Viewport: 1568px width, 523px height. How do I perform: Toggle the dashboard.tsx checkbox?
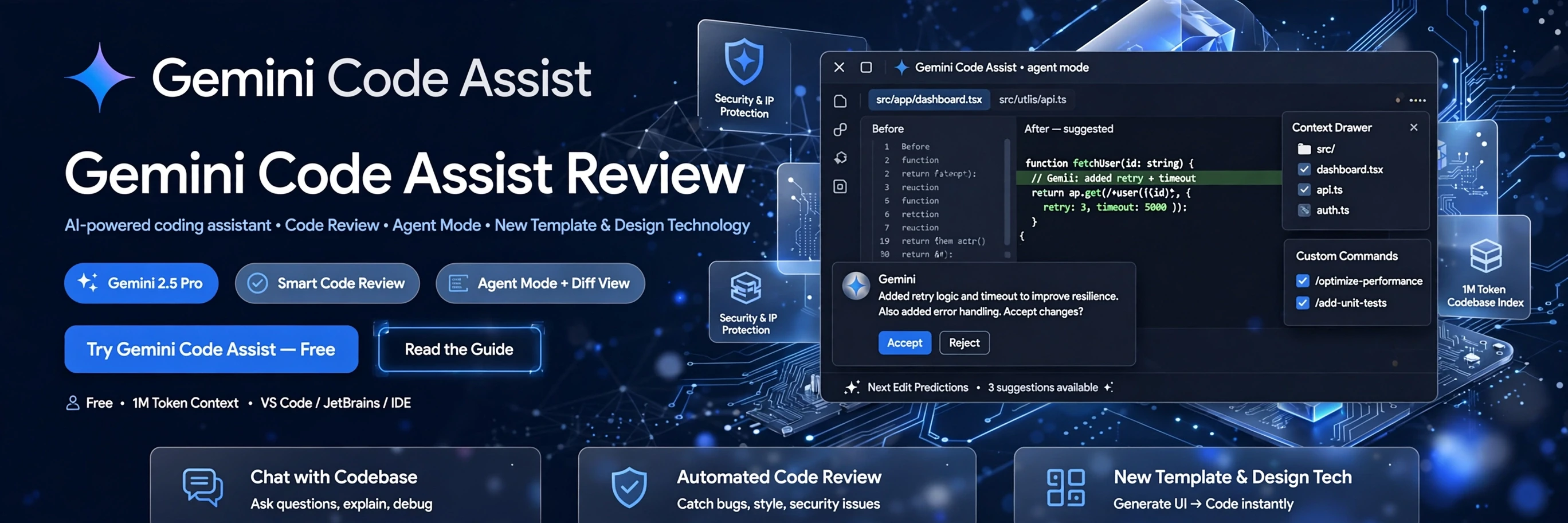point(1304,169)
